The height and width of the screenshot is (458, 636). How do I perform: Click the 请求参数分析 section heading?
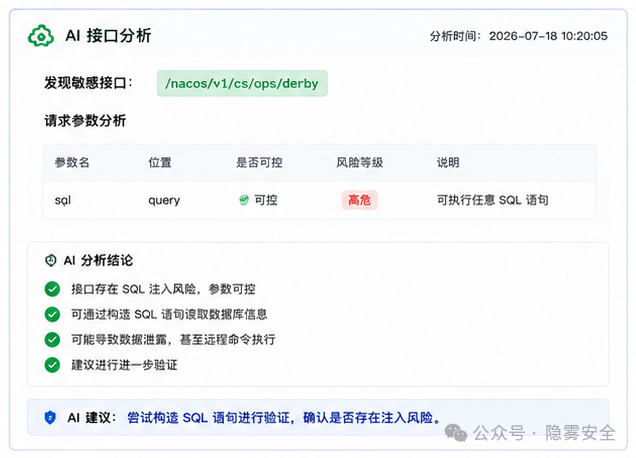[x=85, y=120]
